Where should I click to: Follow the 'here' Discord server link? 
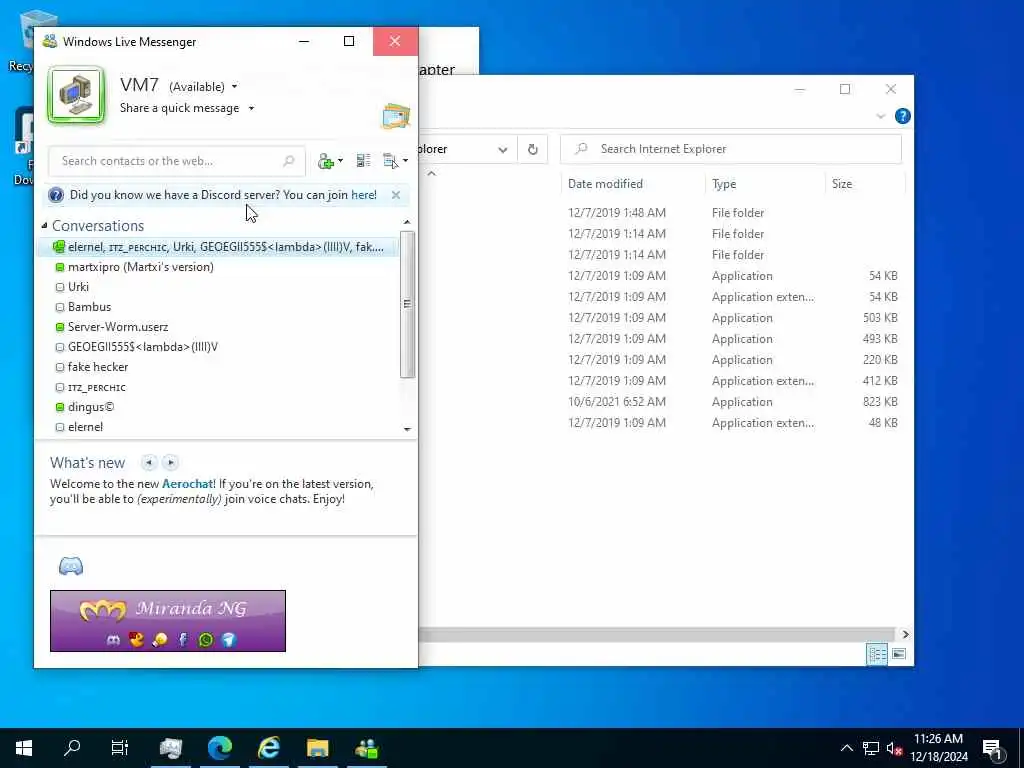click(364, 195)
